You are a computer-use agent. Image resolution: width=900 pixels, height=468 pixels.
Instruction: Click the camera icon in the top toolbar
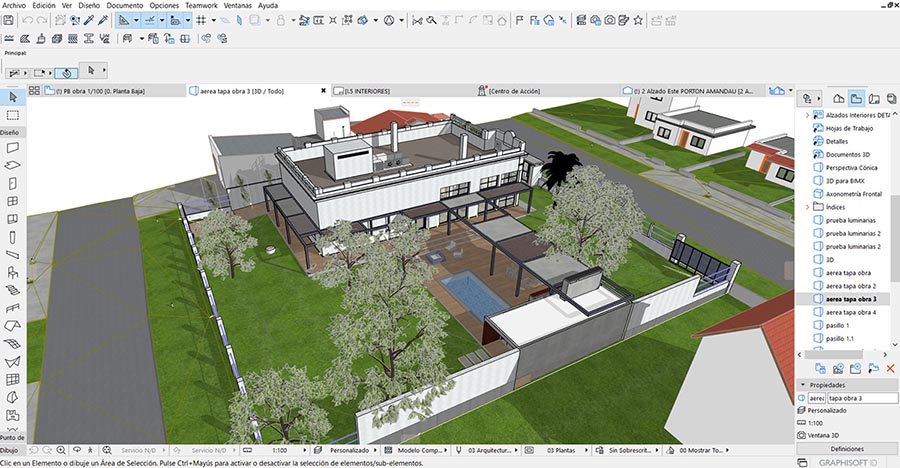608,20
